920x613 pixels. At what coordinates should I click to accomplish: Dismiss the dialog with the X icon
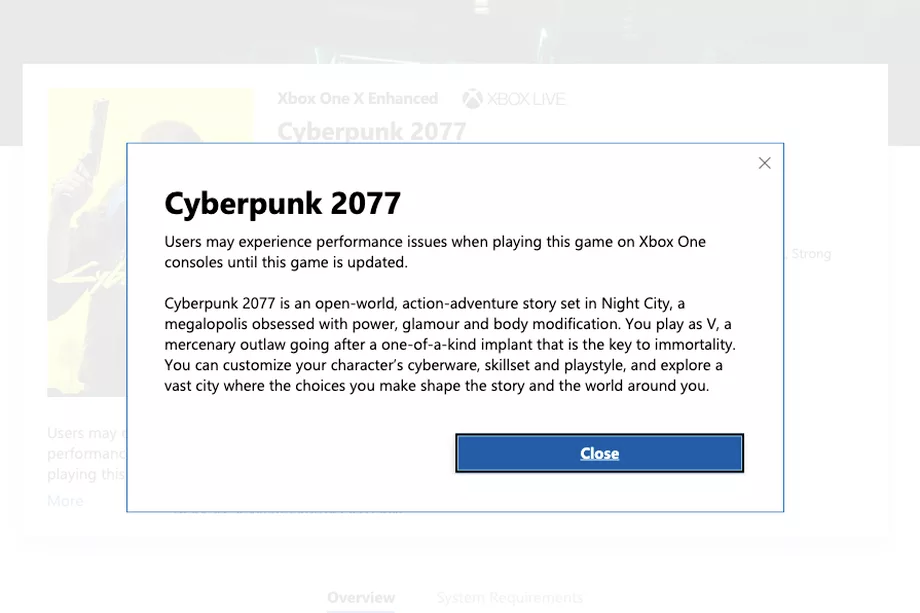[764, 163]
